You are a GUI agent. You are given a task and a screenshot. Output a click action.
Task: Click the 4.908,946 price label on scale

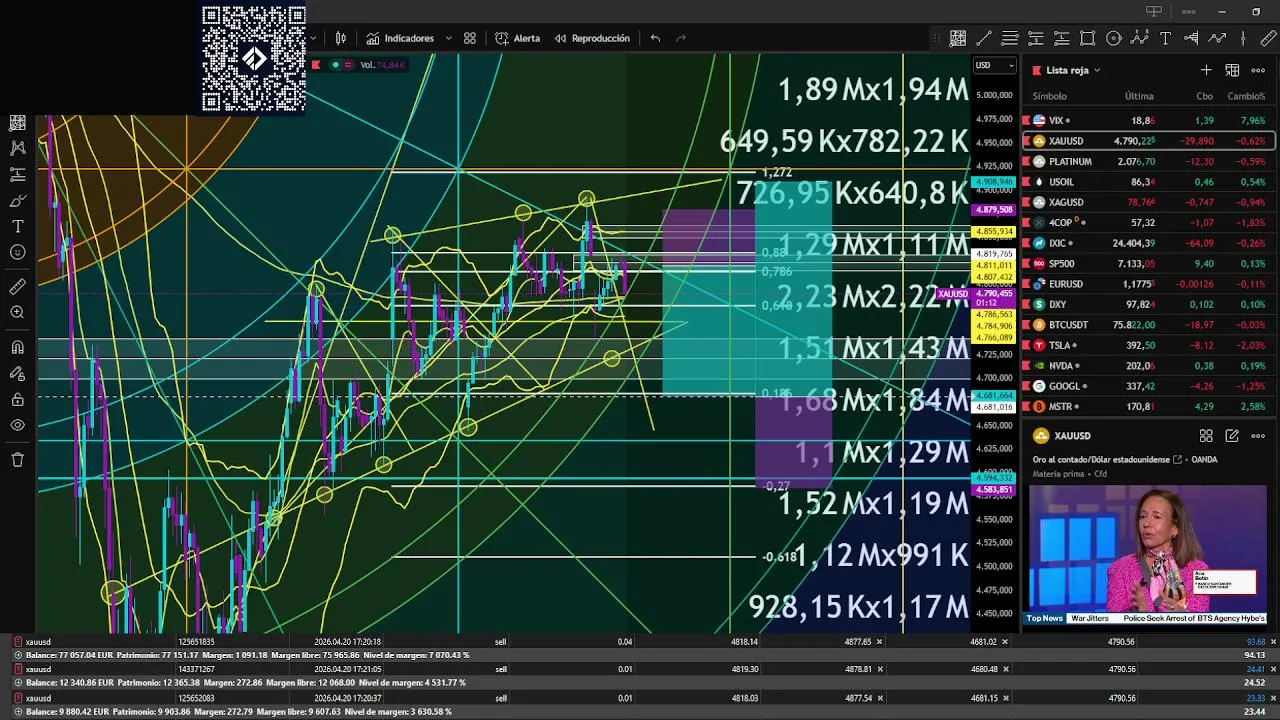tap(993, 183)
